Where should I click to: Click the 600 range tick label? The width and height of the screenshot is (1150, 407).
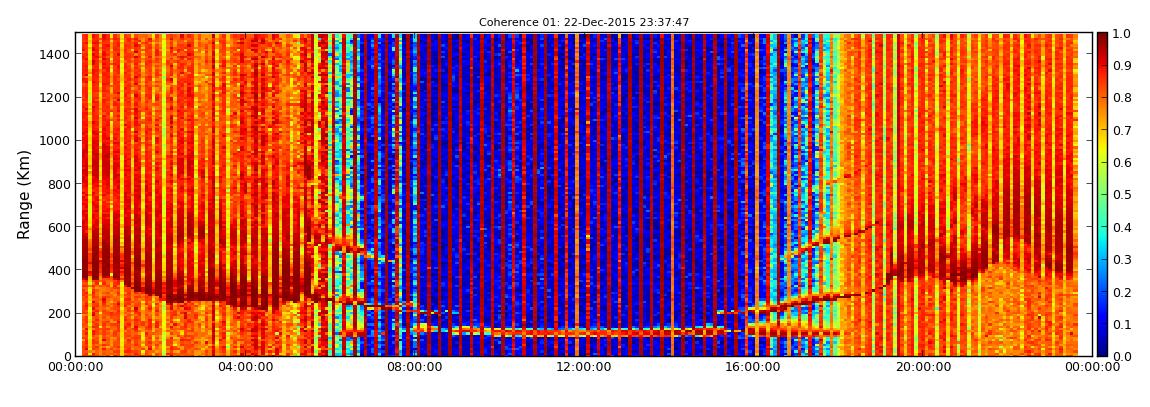point(59,227)
